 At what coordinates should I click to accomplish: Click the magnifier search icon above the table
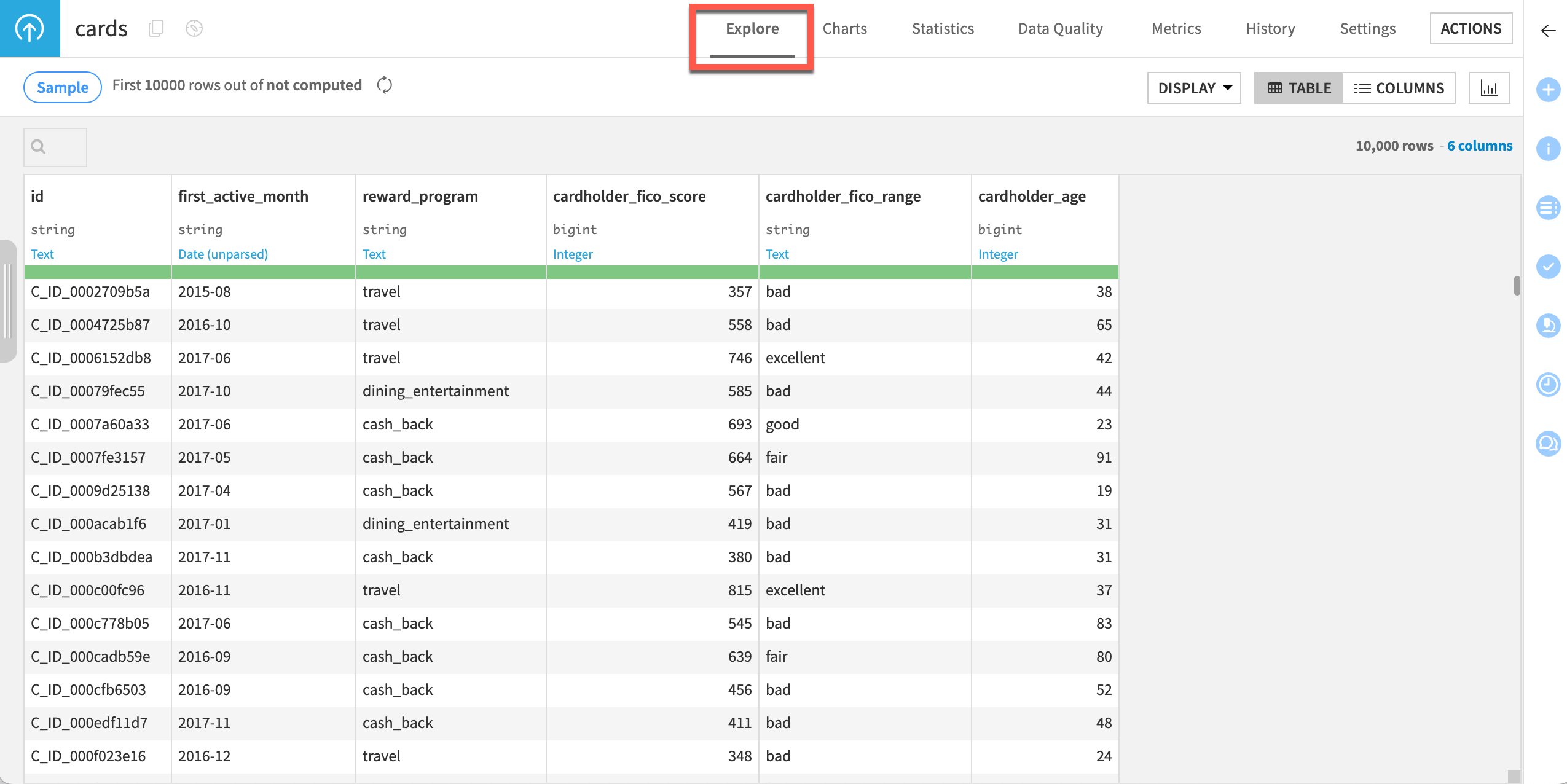coord(38,147)
